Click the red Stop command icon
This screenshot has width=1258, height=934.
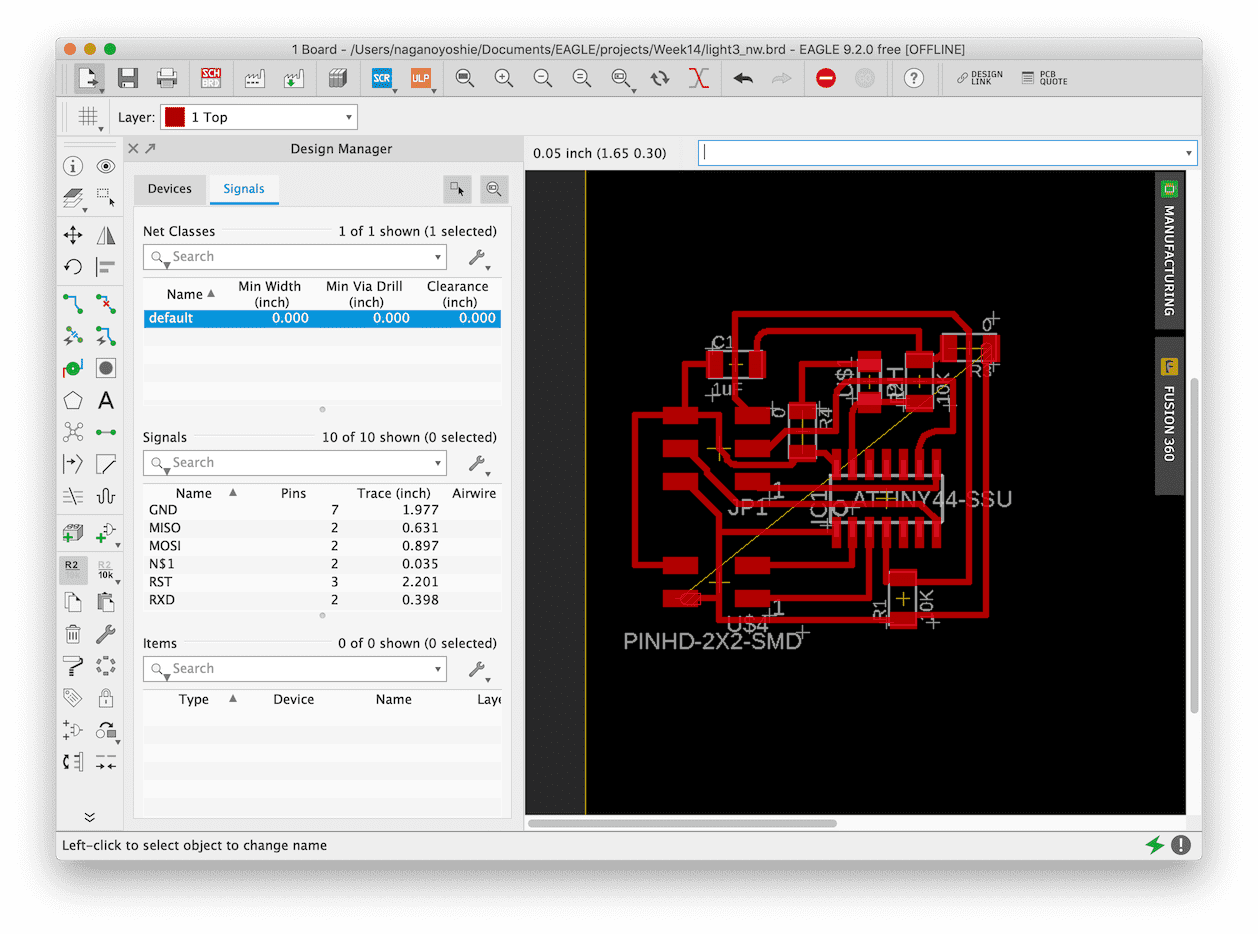(x=825, y=78)
